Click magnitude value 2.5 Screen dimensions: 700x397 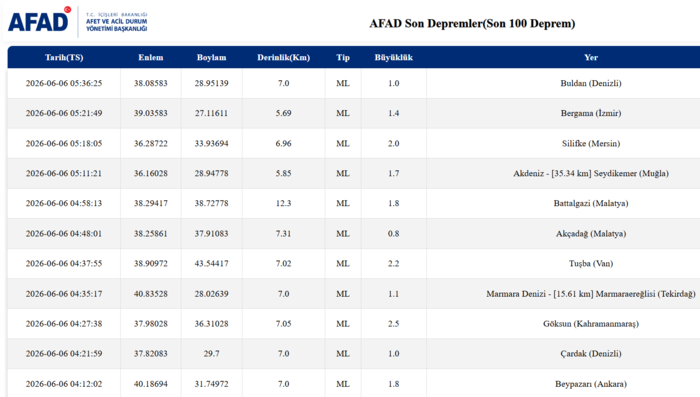[x=393, y=324]
